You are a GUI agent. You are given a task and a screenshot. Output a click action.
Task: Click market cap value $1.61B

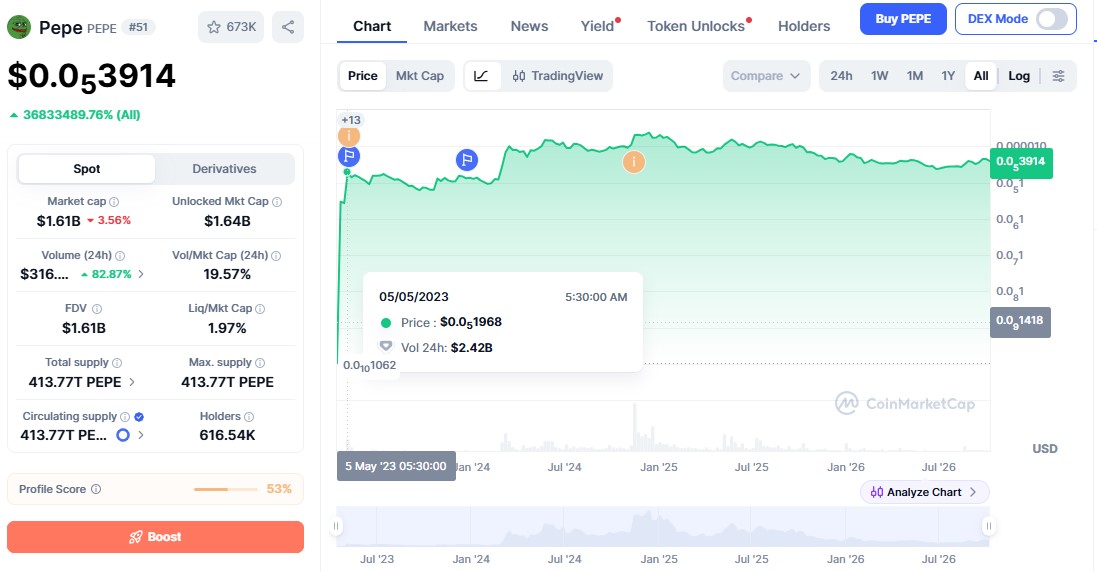point(59,221)
